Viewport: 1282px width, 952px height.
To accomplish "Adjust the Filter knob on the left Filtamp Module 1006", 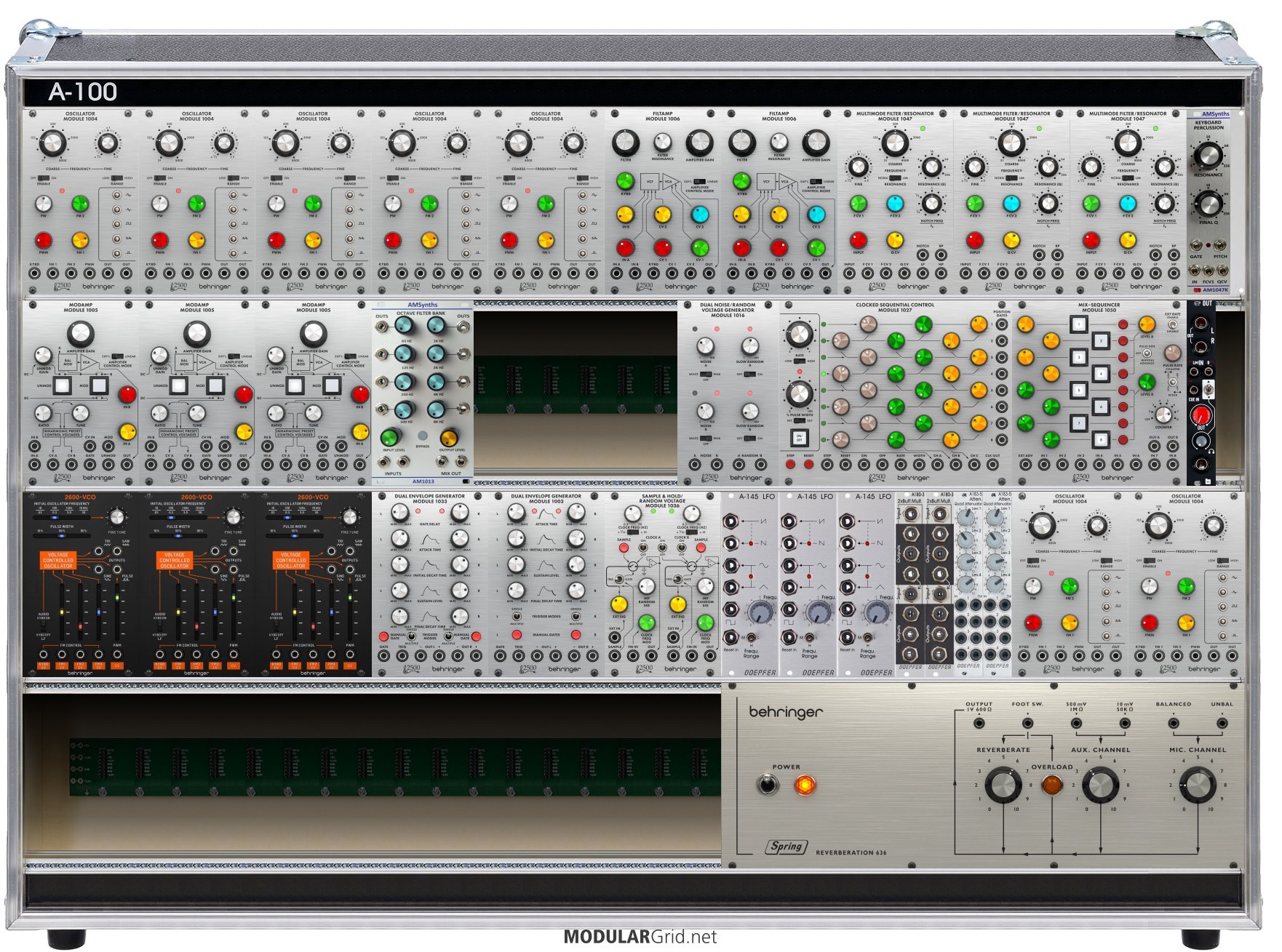I will 625,143.
